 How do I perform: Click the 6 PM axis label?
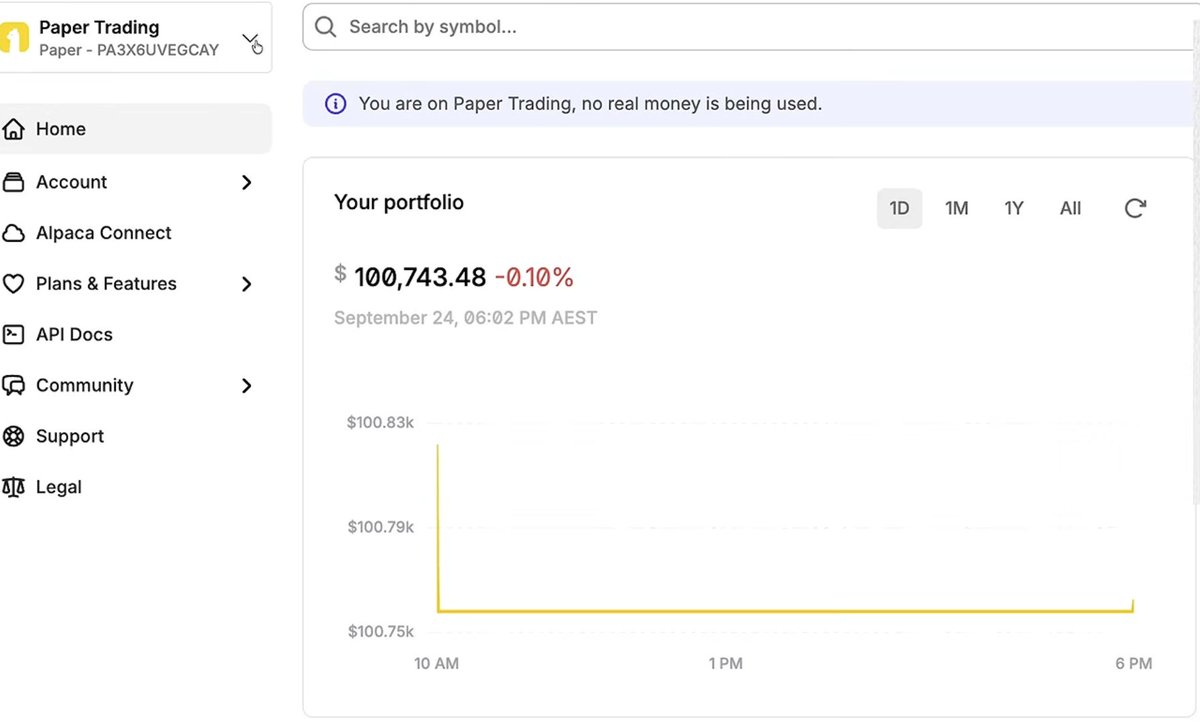point(1134,663)
